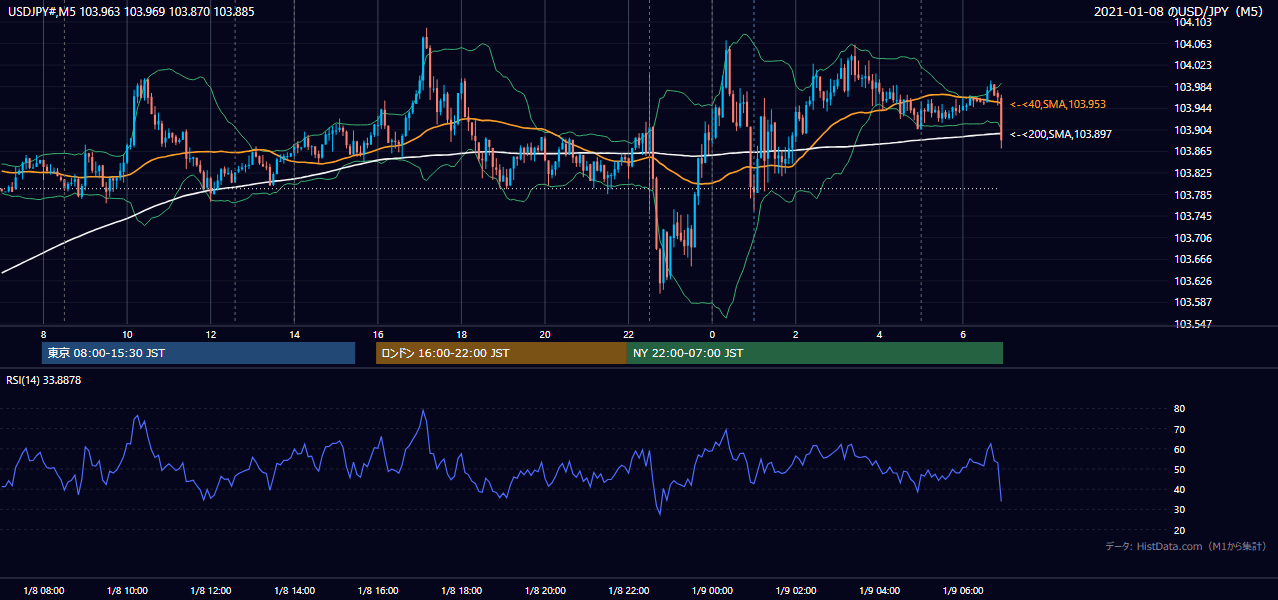The image size is (1278, 600).
Task: Click hour label 0 under the price chart
Action: click(x=712, y=334)
